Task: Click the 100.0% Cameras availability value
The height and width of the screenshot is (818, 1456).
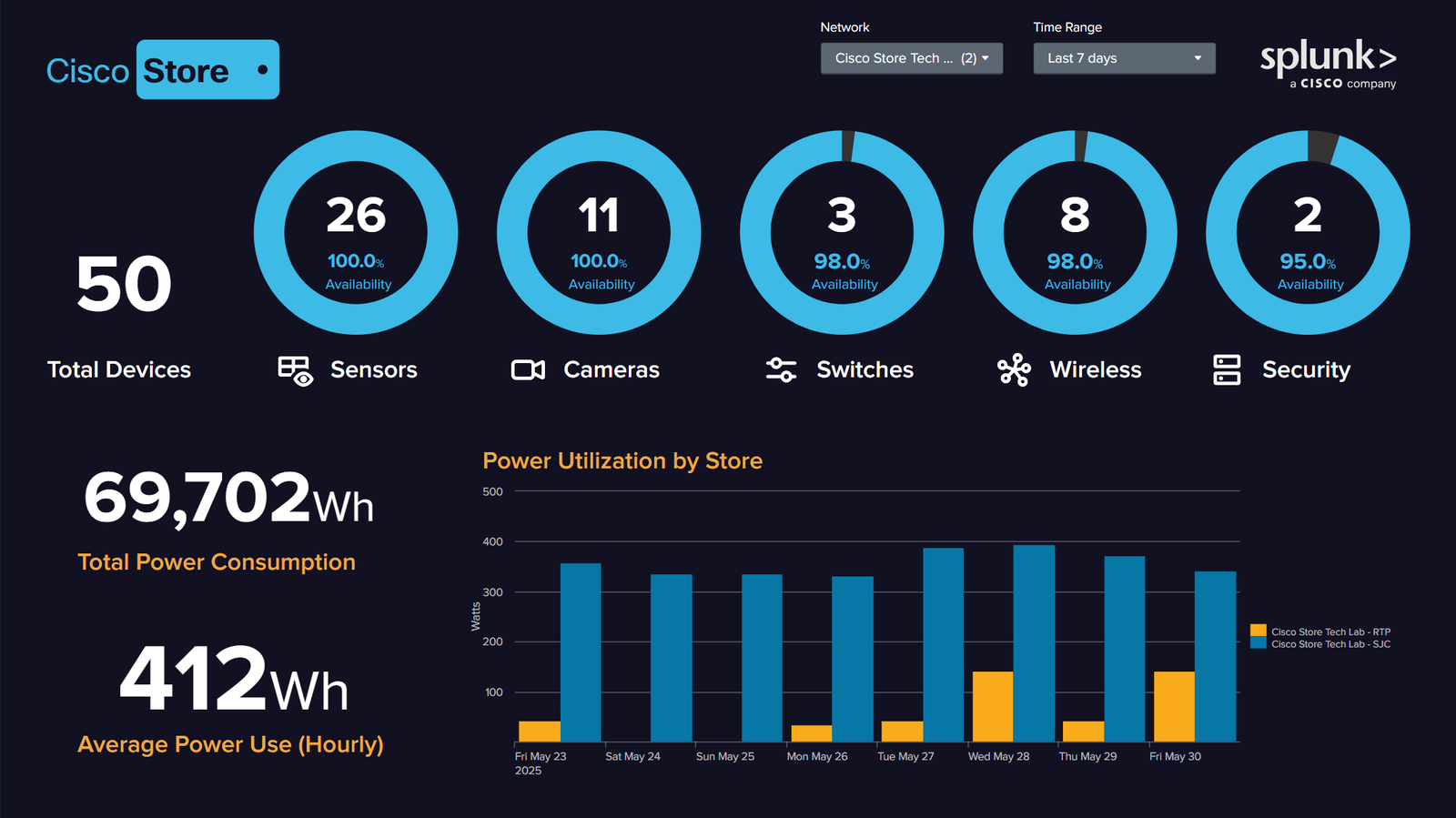Action: point(599,261)
